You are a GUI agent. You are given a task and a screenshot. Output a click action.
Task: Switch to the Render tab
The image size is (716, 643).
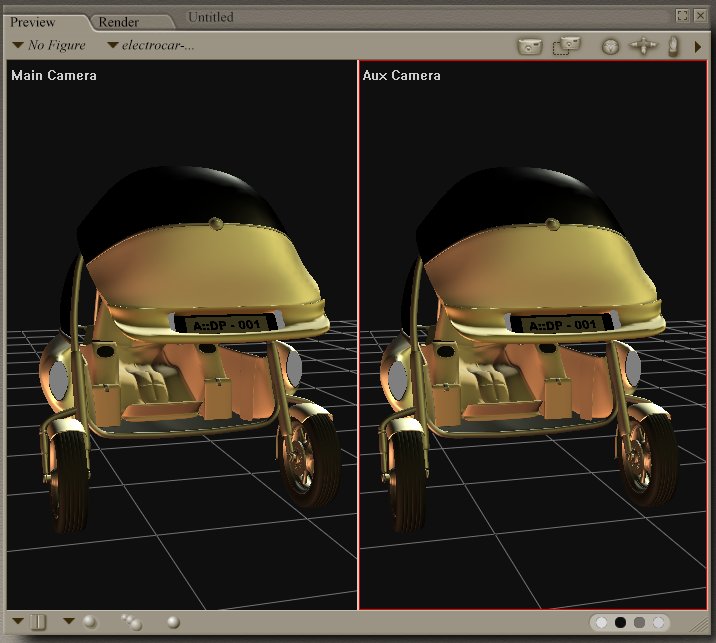[x=118, y=22]
